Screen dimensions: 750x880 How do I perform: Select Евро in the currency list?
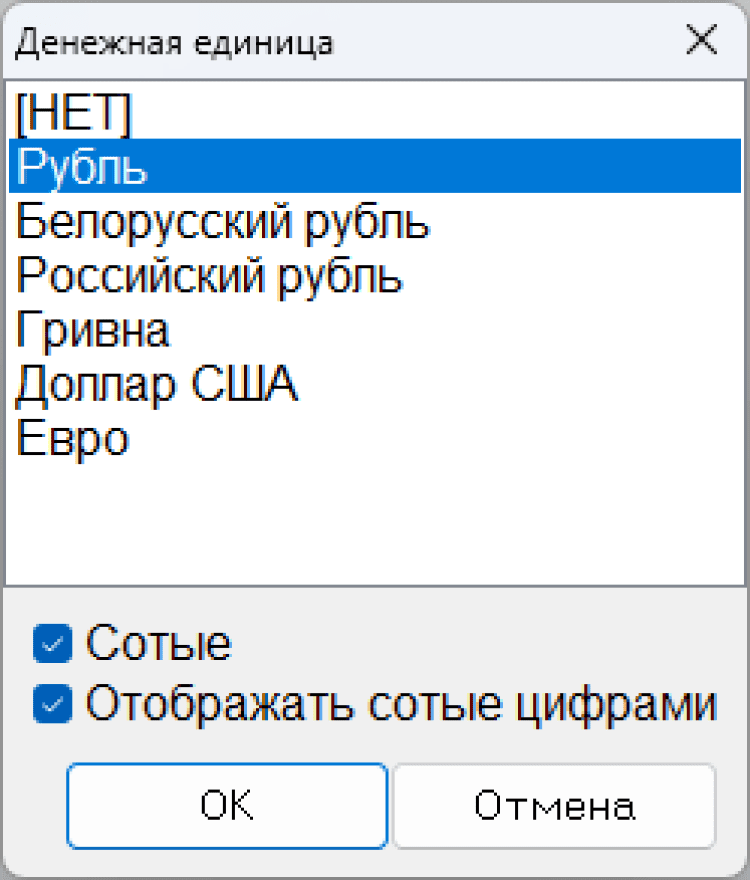tap(72, 438)
